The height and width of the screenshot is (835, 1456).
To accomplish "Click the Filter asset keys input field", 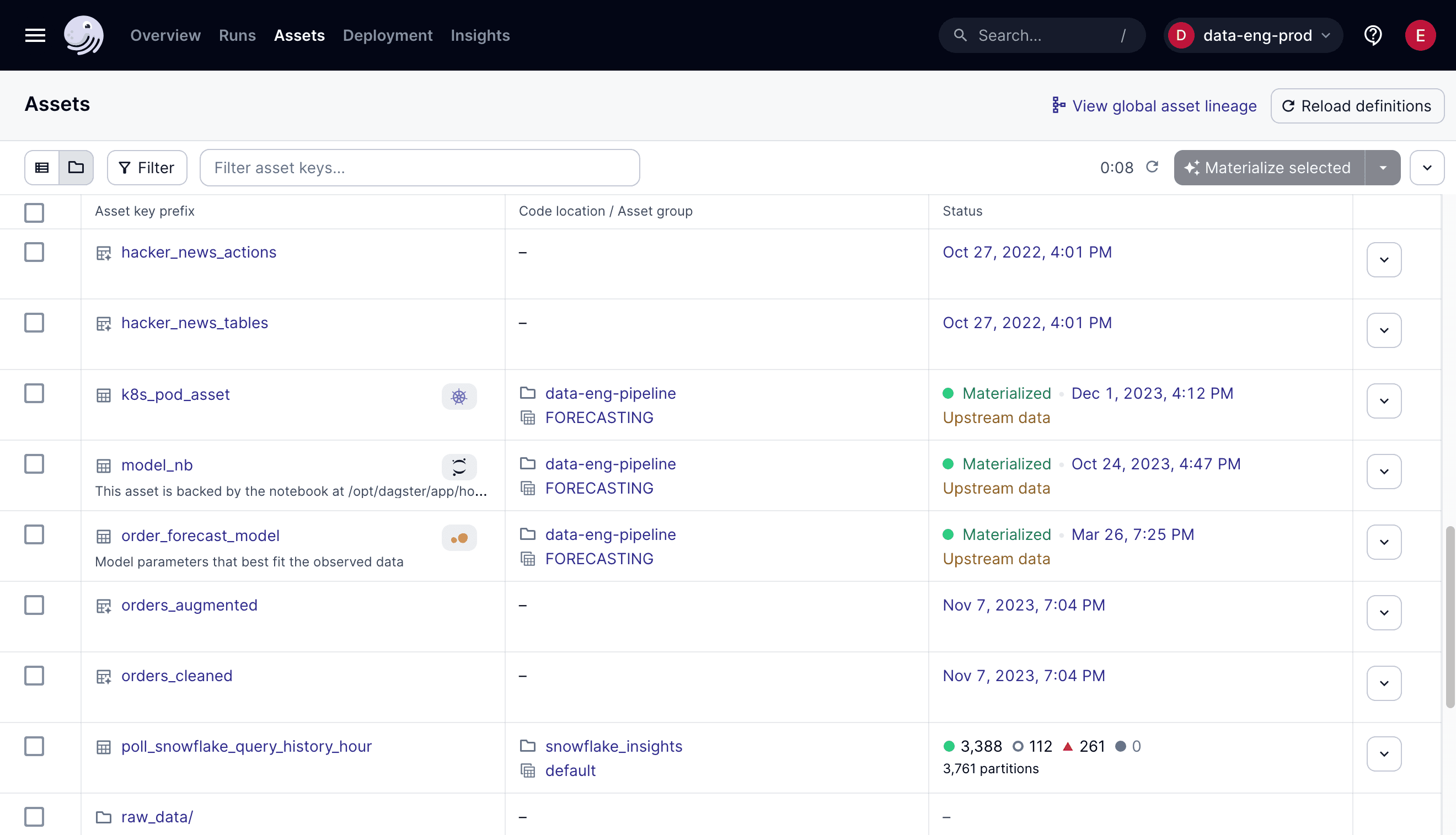I will [419, 168].
